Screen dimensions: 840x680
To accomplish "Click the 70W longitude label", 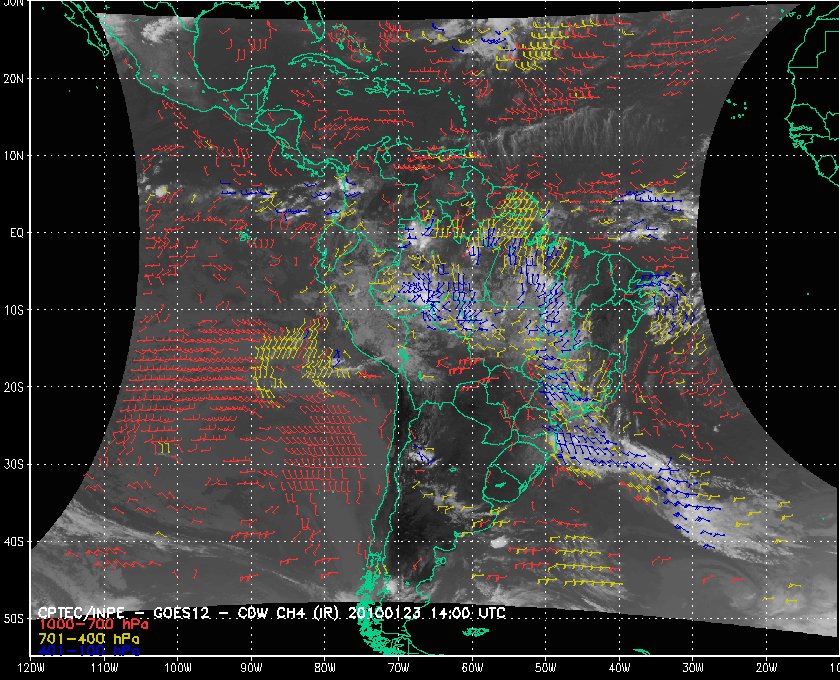I will tap(399, 668).
